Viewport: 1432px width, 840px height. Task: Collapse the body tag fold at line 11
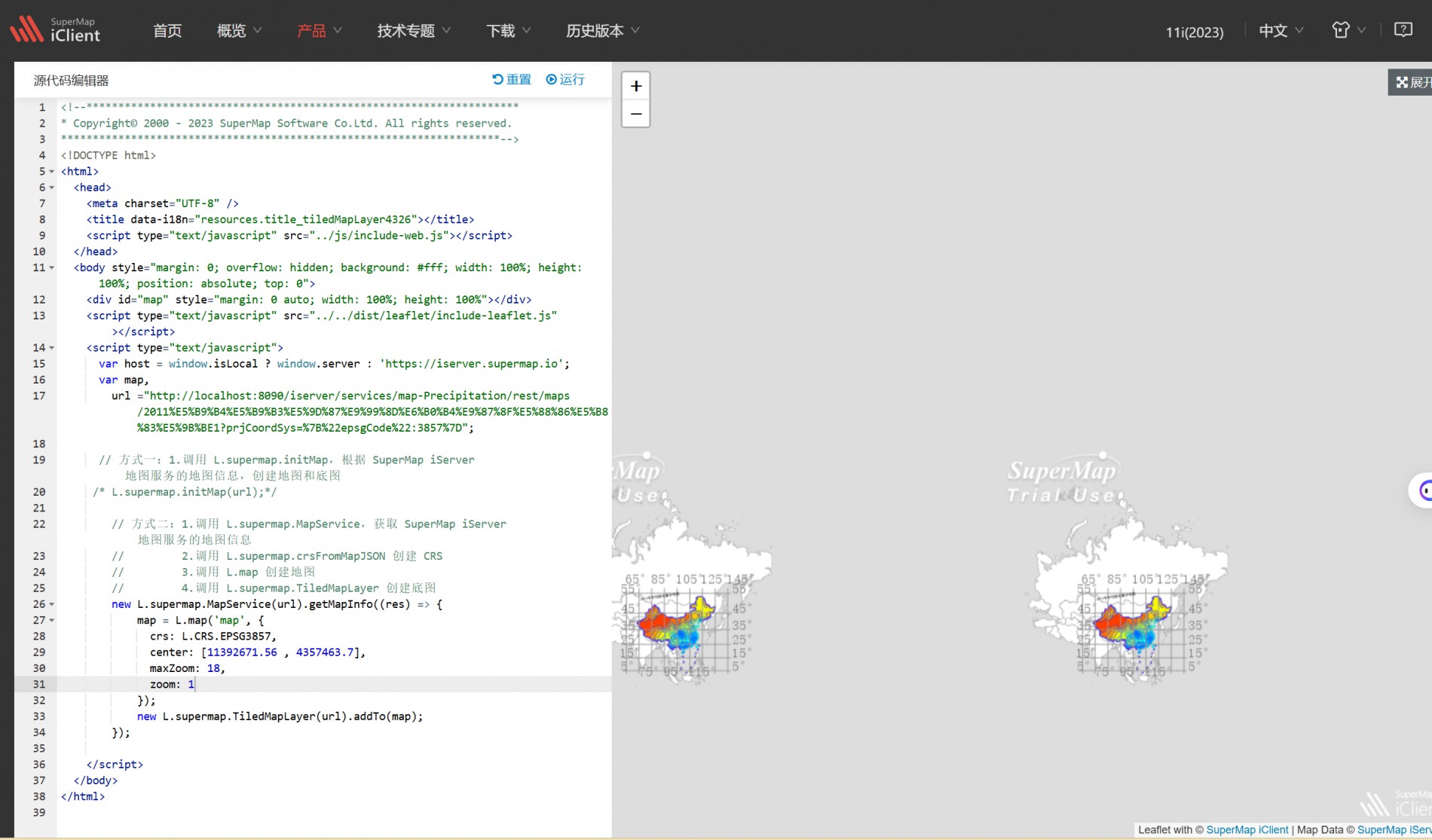[x=52, y=267]
